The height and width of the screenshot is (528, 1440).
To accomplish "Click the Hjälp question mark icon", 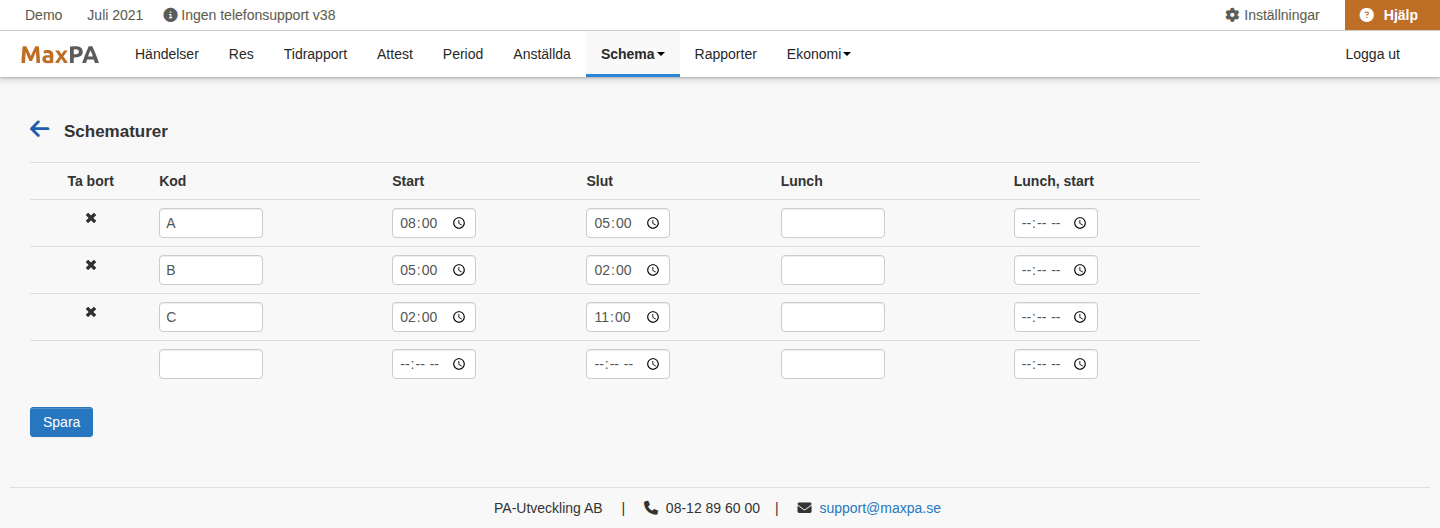I will (1367, 15).
